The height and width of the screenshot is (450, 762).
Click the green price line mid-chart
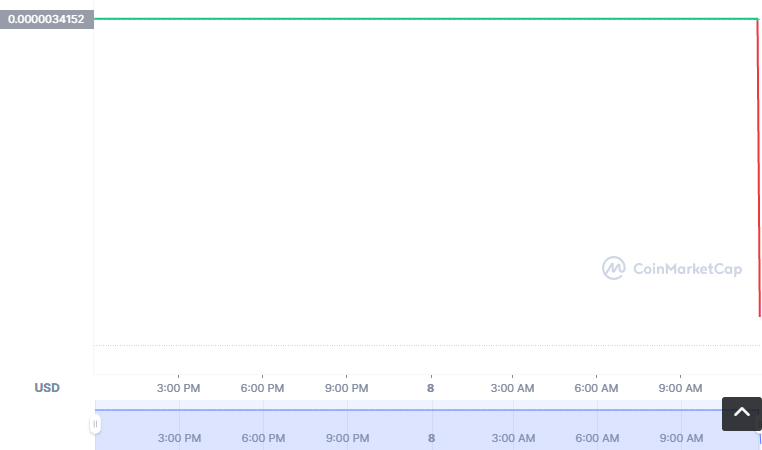pyautogui.click(x=425, y=18)
